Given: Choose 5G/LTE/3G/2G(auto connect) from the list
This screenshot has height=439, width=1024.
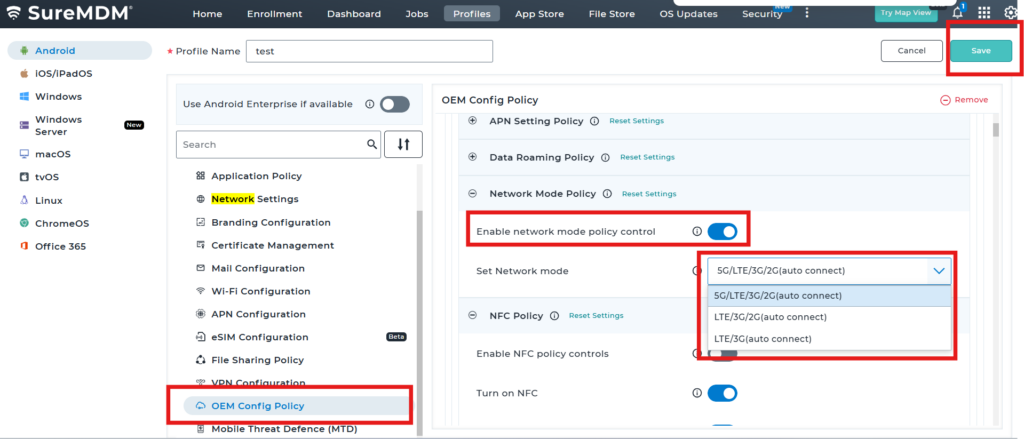Looking at the screenshot, I should [829, 295].
